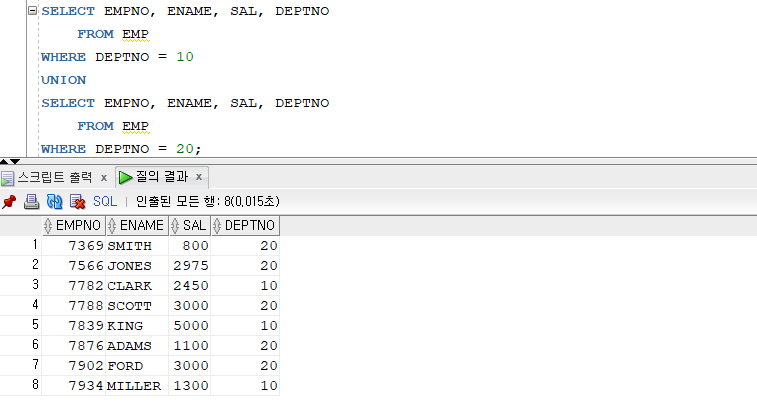The height and width of the screenshot is (404, 757).
Task: Select DEPTNO cell in KING row
Action: (245, 326)
